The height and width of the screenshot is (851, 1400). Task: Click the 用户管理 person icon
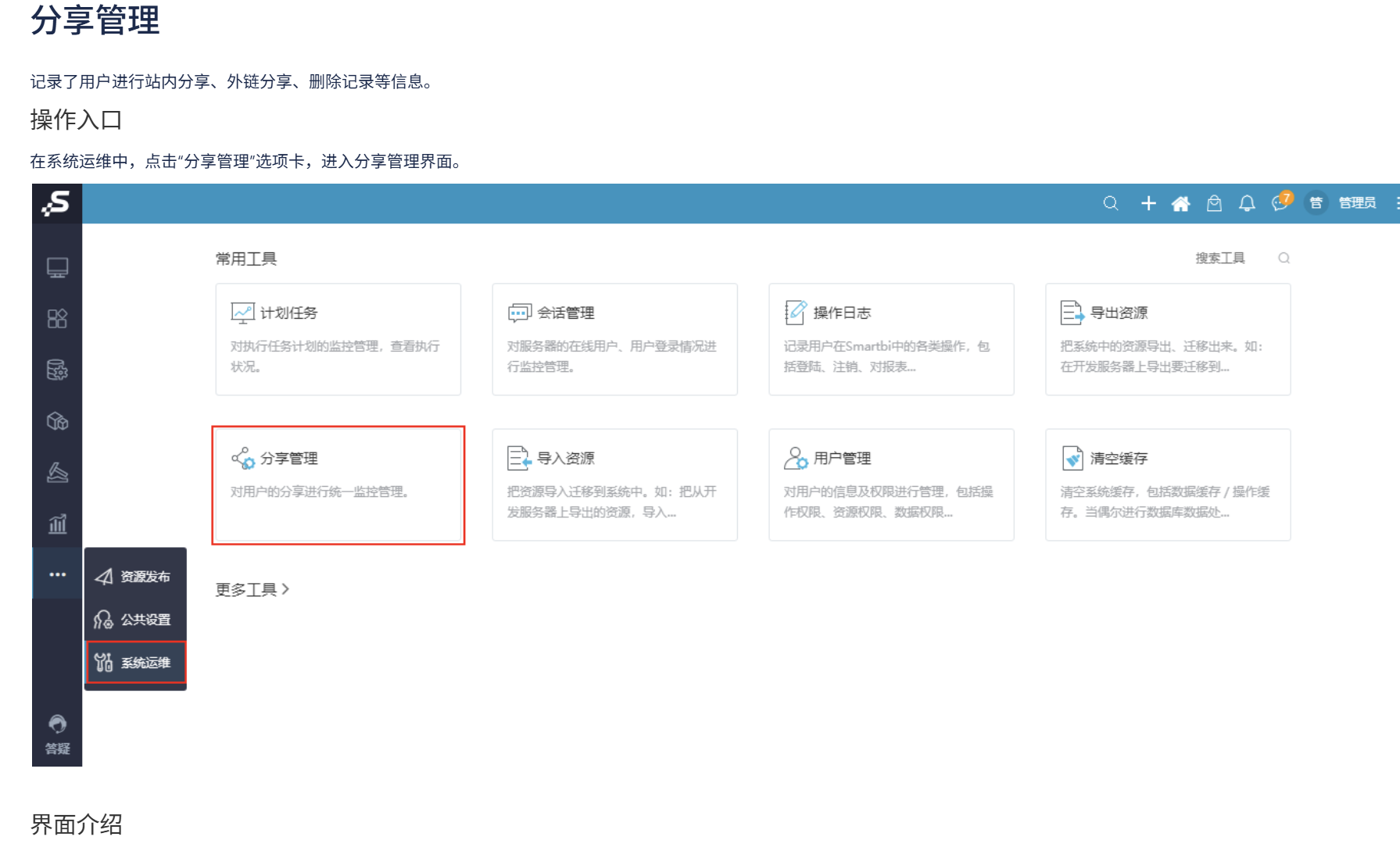[x=796, y=458]
